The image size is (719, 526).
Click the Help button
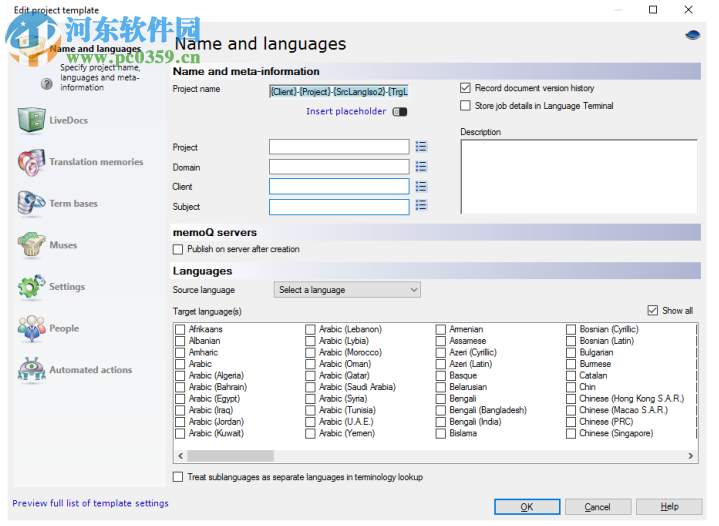click(x=669, y=507)
